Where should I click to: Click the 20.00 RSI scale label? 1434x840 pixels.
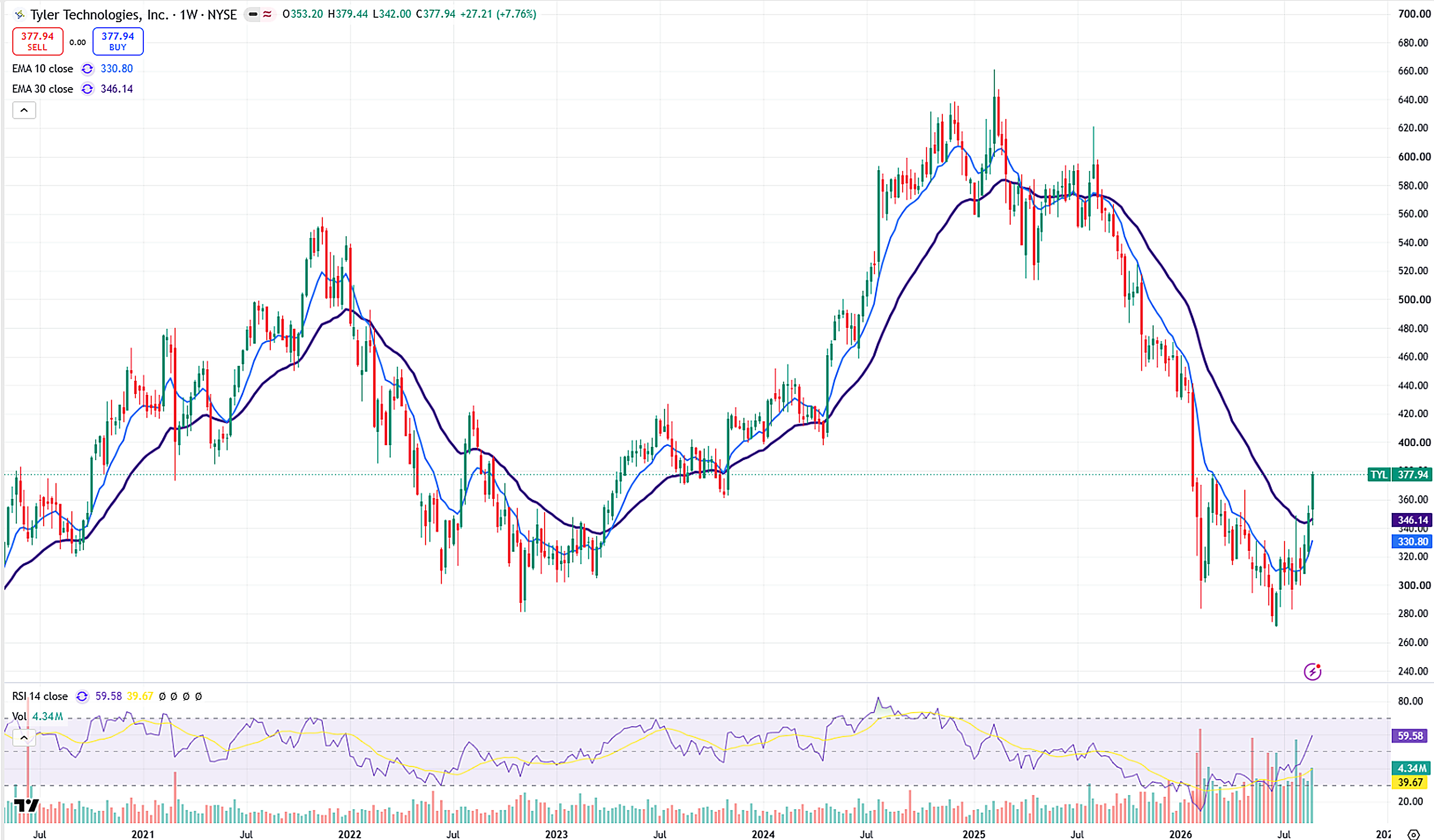coord(1410,801)
